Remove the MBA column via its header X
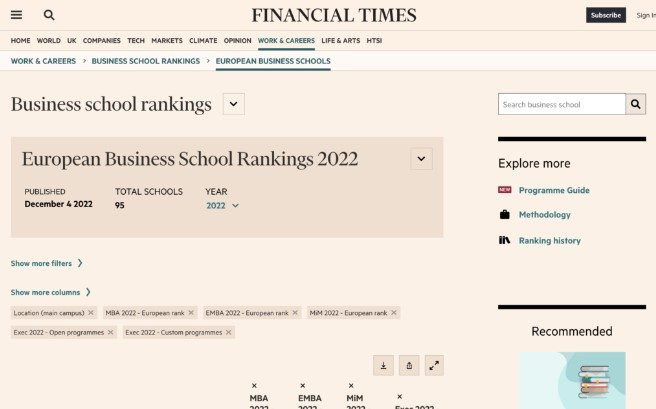This screenshot has width=656, height=409. (x=254, y=386)
